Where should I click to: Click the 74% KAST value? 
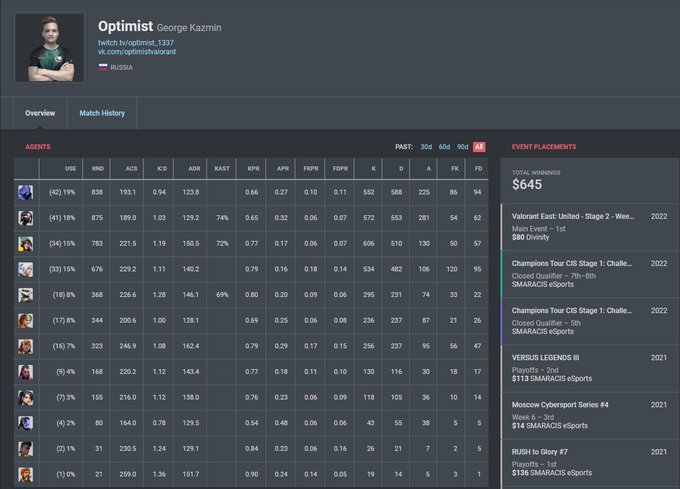pyautogui.click(x=222, y=218)
